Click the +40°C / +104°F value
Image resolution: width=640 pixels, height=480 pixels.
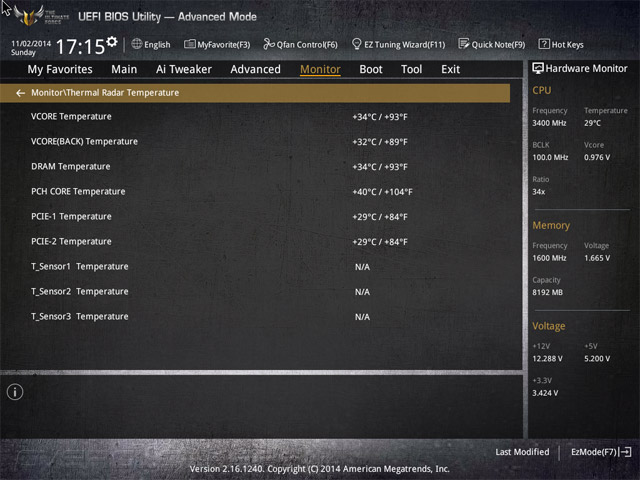382,192
